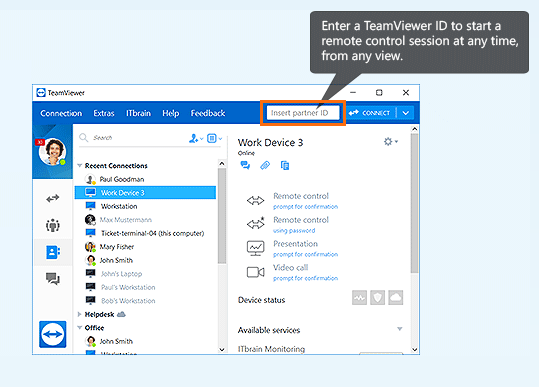Screen dimensions: 539x387
Task: Open the Meeting tab in sidebar
Action: [x=53, y=225]
